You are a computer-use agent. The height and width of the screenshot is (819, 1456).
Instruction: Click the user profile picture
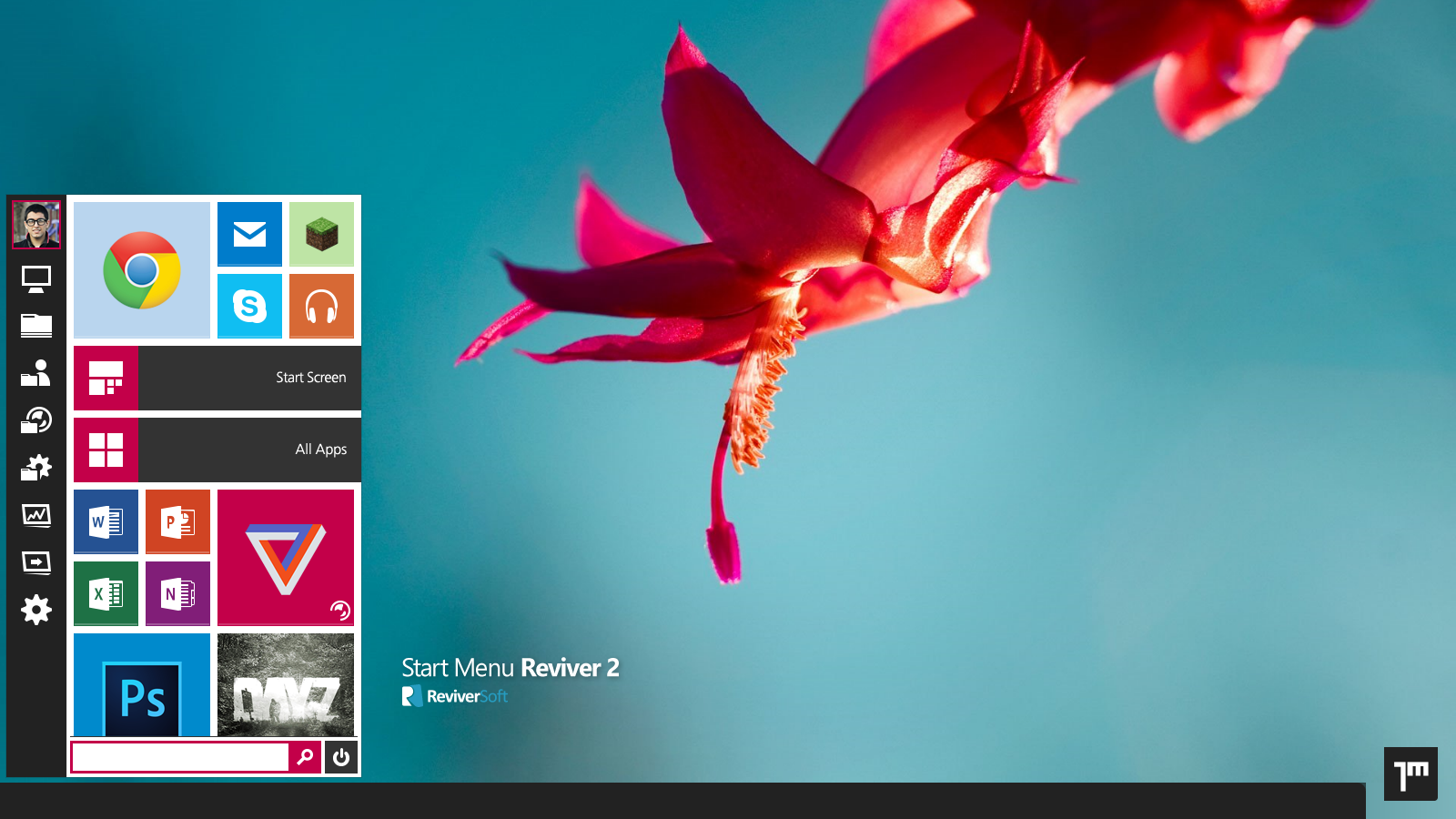[36, 225]
